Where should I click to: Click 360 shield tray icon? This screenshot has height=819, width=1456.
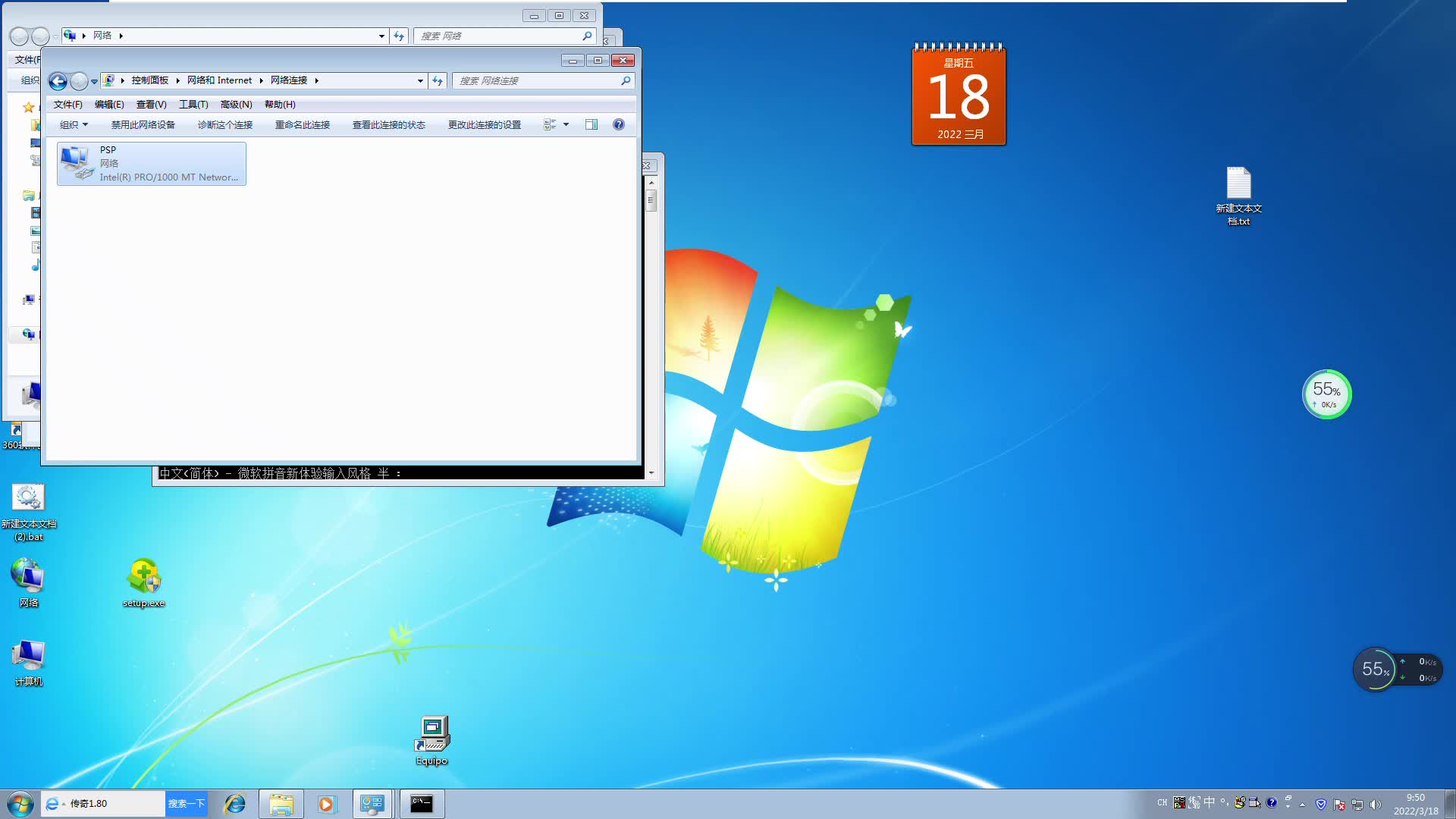coord(1321,805)
